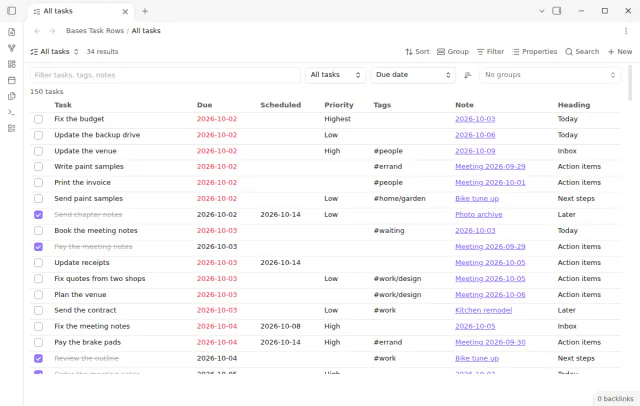Open Meeting 2026-09-30 note link
Viewport: 640px width, 406px height.
(490, 342)
